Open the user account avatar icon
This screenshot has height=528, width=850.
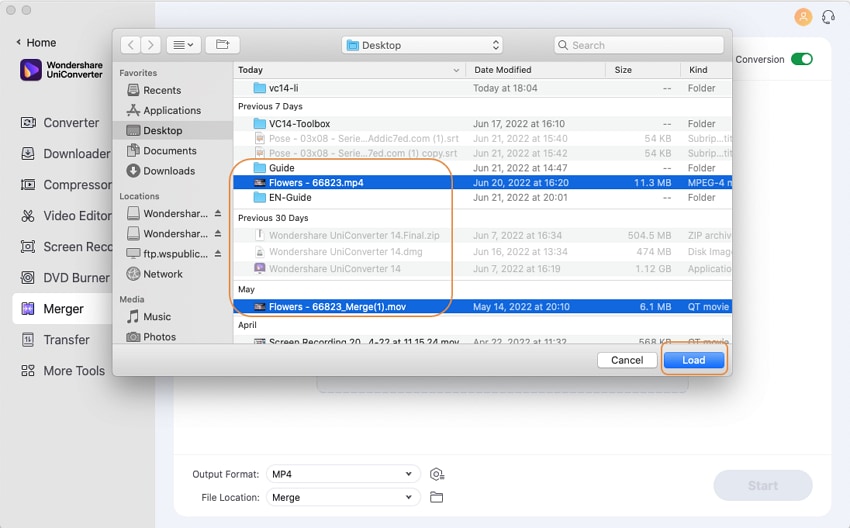(x=803, y=17)
